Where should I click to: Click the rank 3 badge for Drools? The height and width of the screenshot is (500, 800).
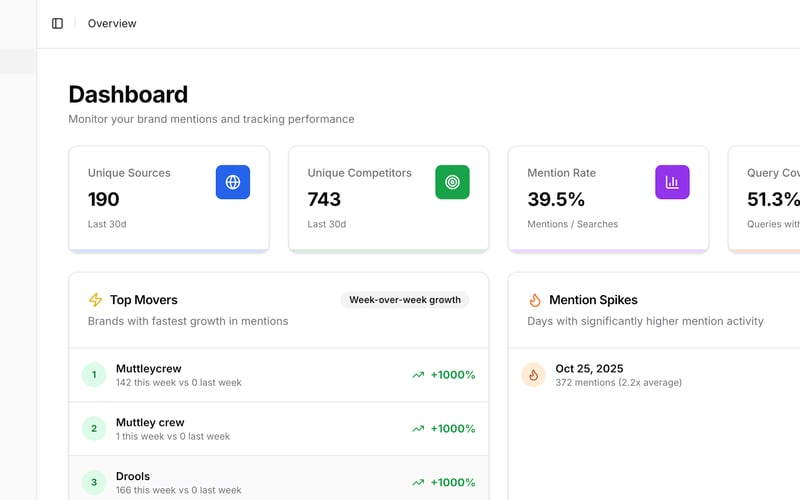[x=94, y=482]
